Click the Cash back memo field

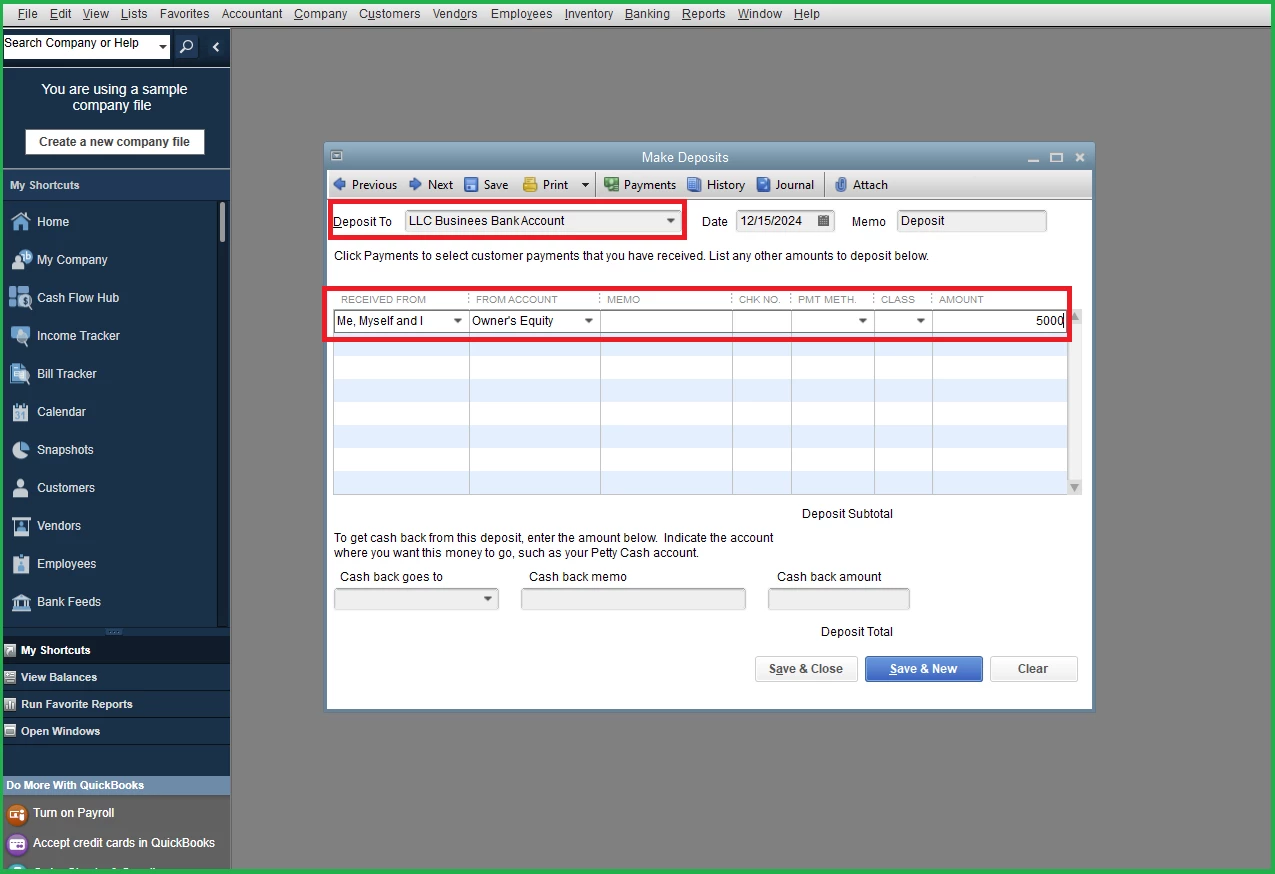[633, 599]
